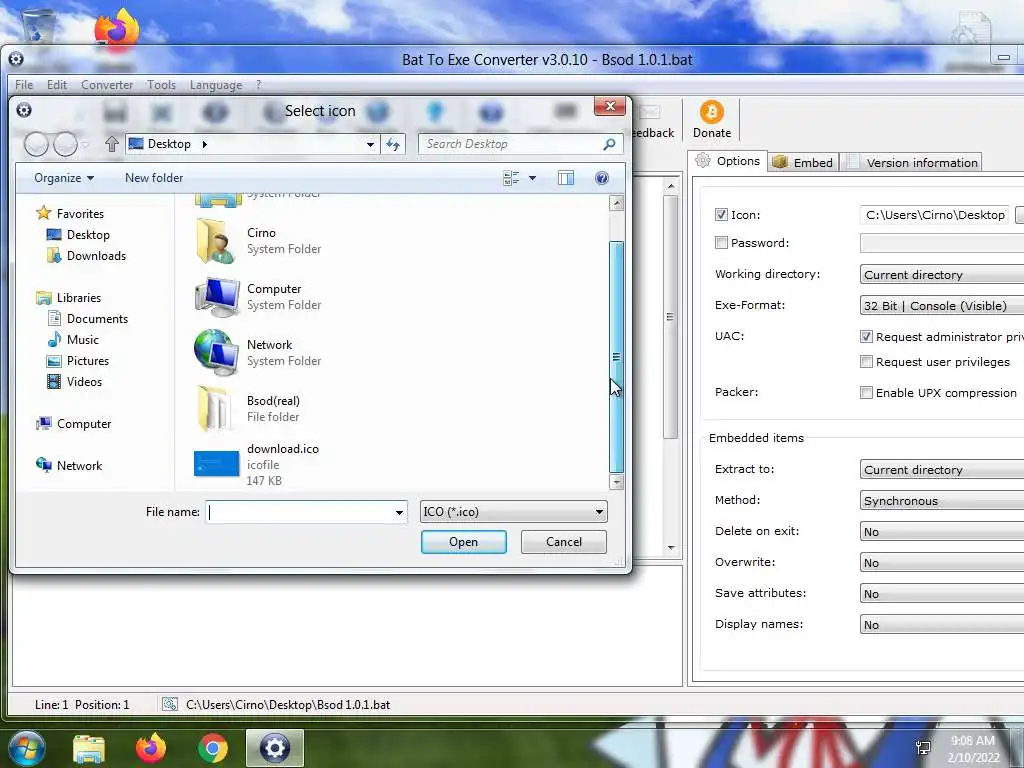Image resolution: width=1024 pixels, height=768 pixels.
Task: Select Videos library in sidebar
Action: [74, 381]
